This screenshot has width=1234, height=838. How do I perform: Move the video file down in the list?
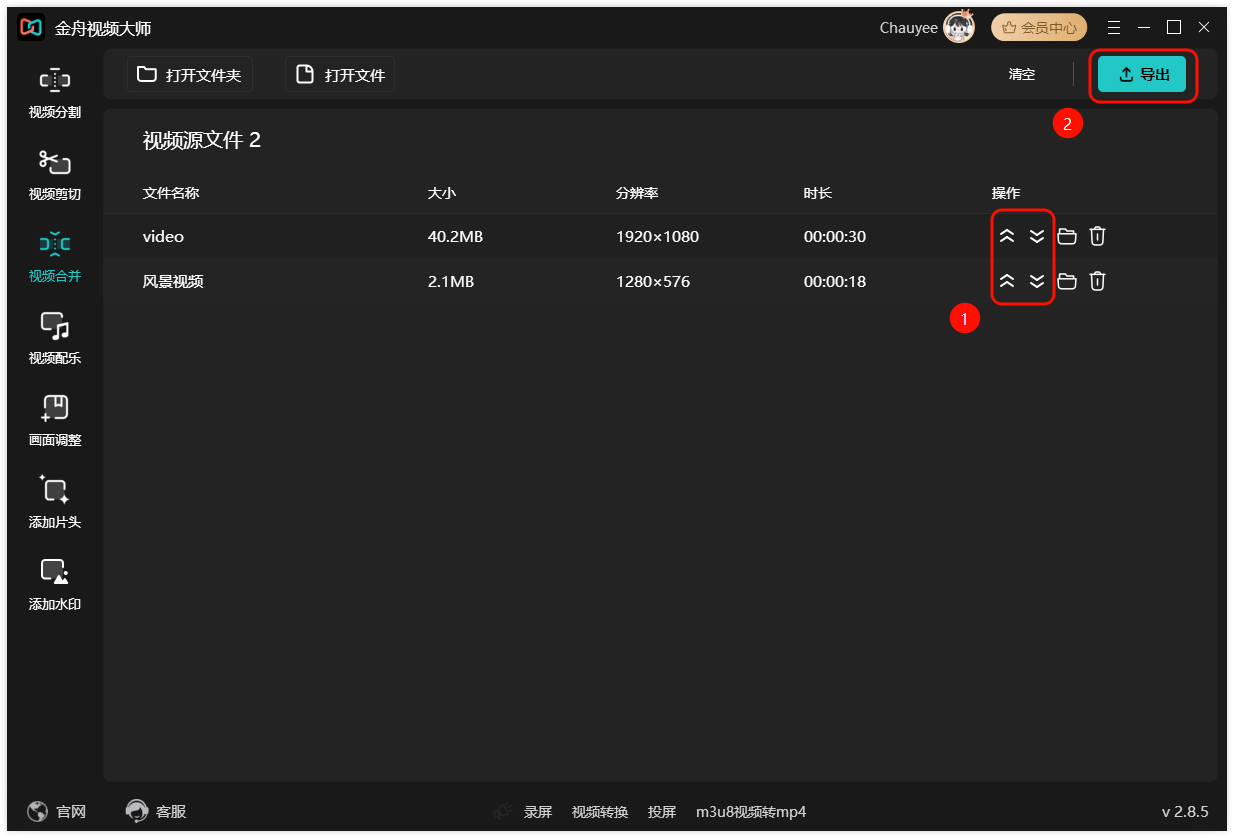1037,236
